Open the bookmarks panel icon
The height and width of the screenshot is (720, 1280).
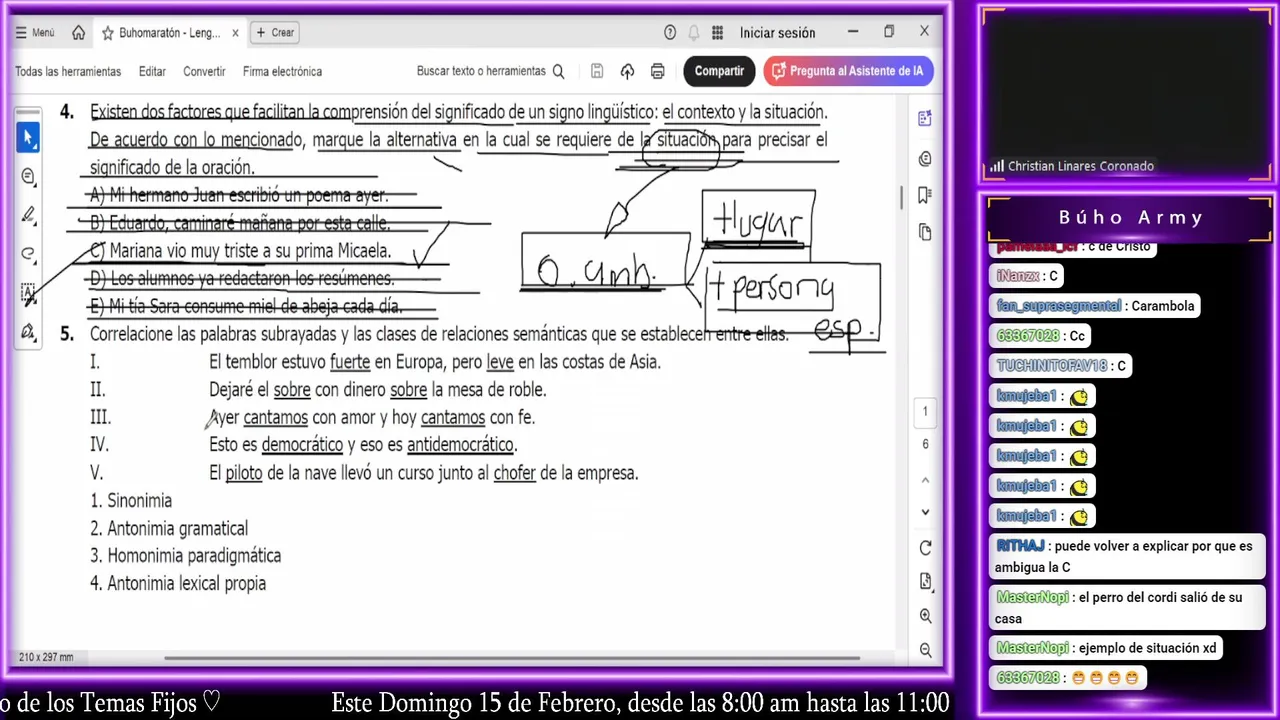pyautogui.click(x=925, y=195)
